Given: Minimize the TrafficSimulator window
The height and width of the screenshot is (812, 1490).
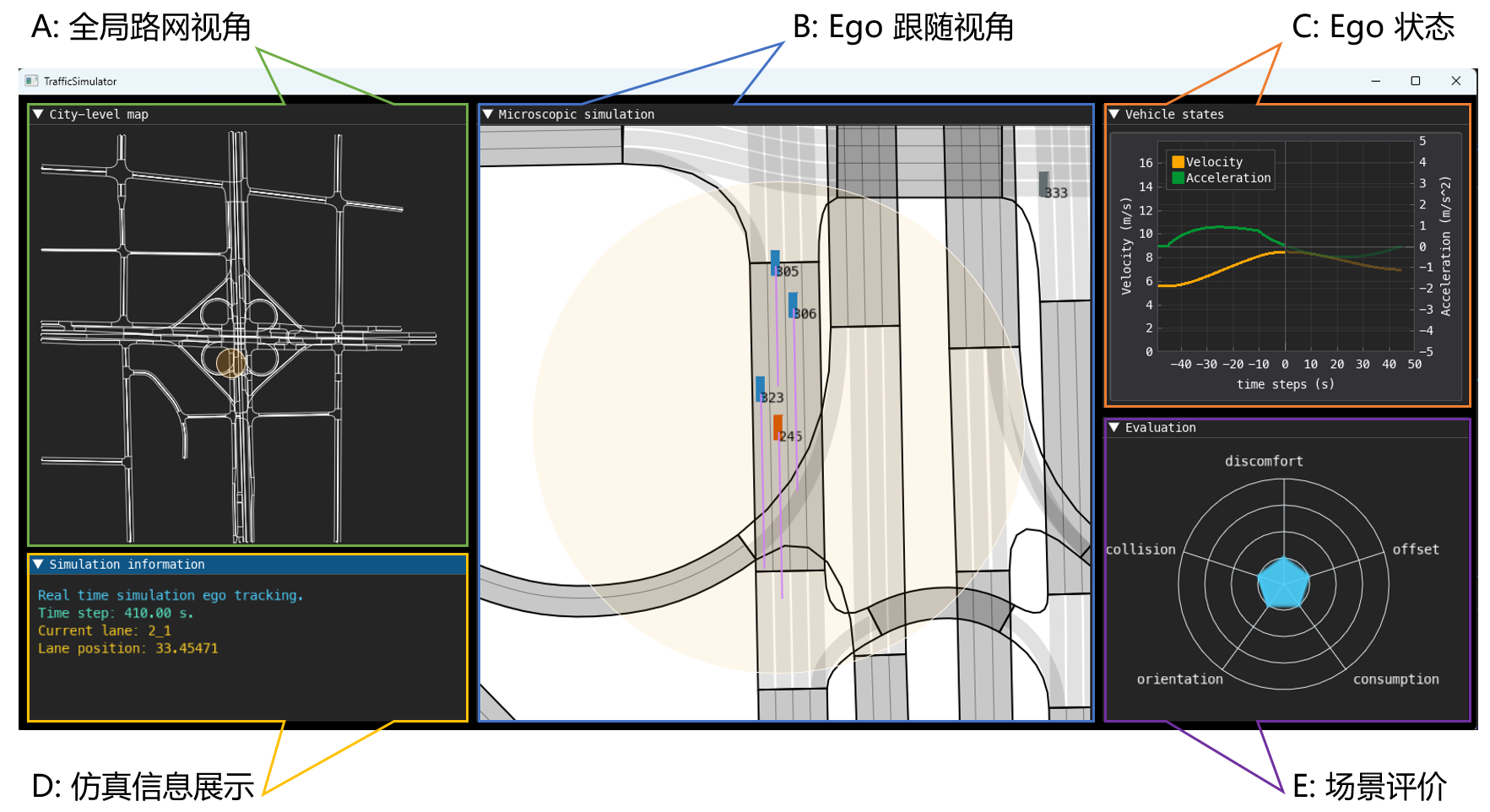Looking at the screenshot, I should point(1376,81).
